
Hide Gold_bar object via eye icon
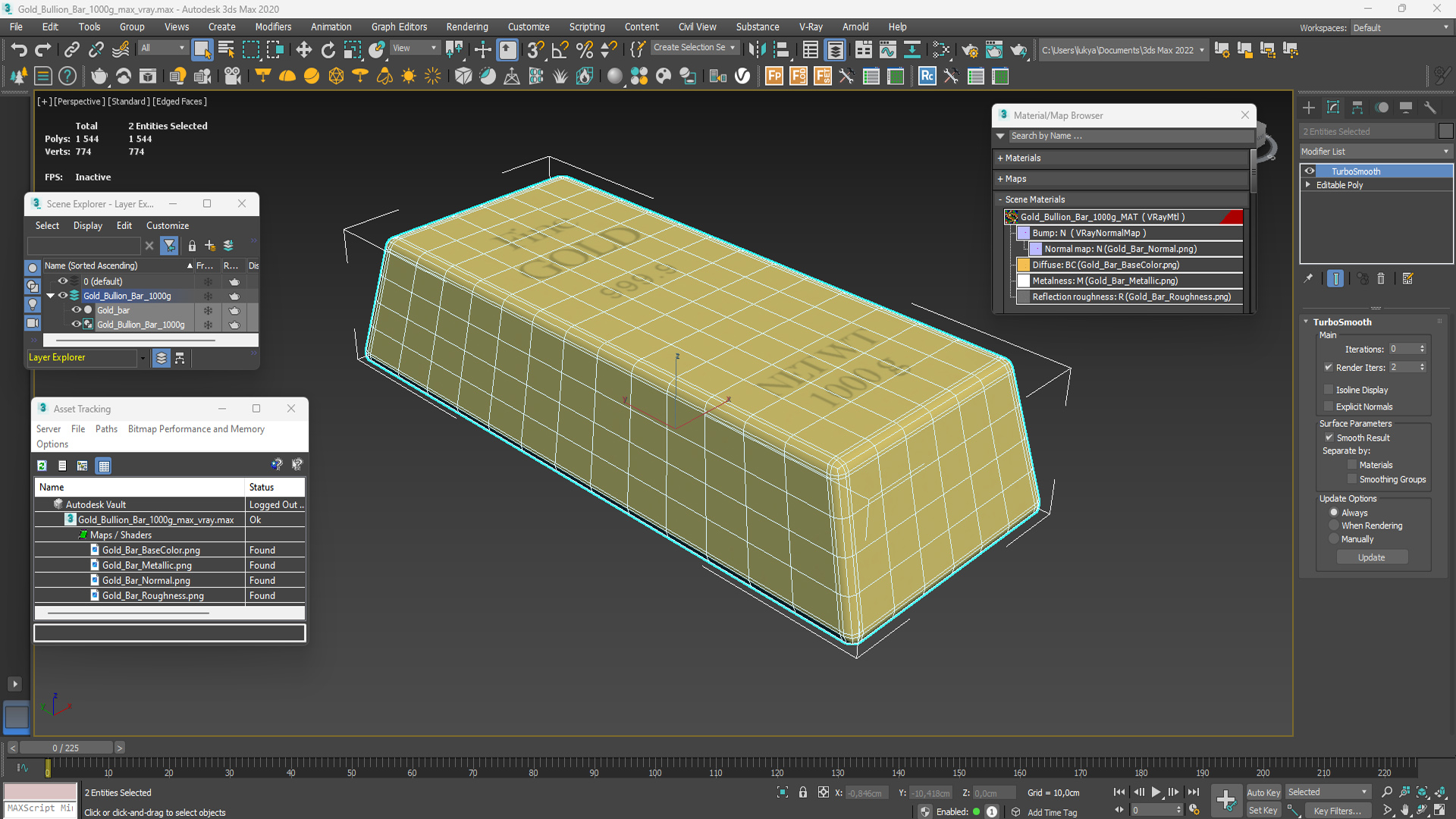76,310
